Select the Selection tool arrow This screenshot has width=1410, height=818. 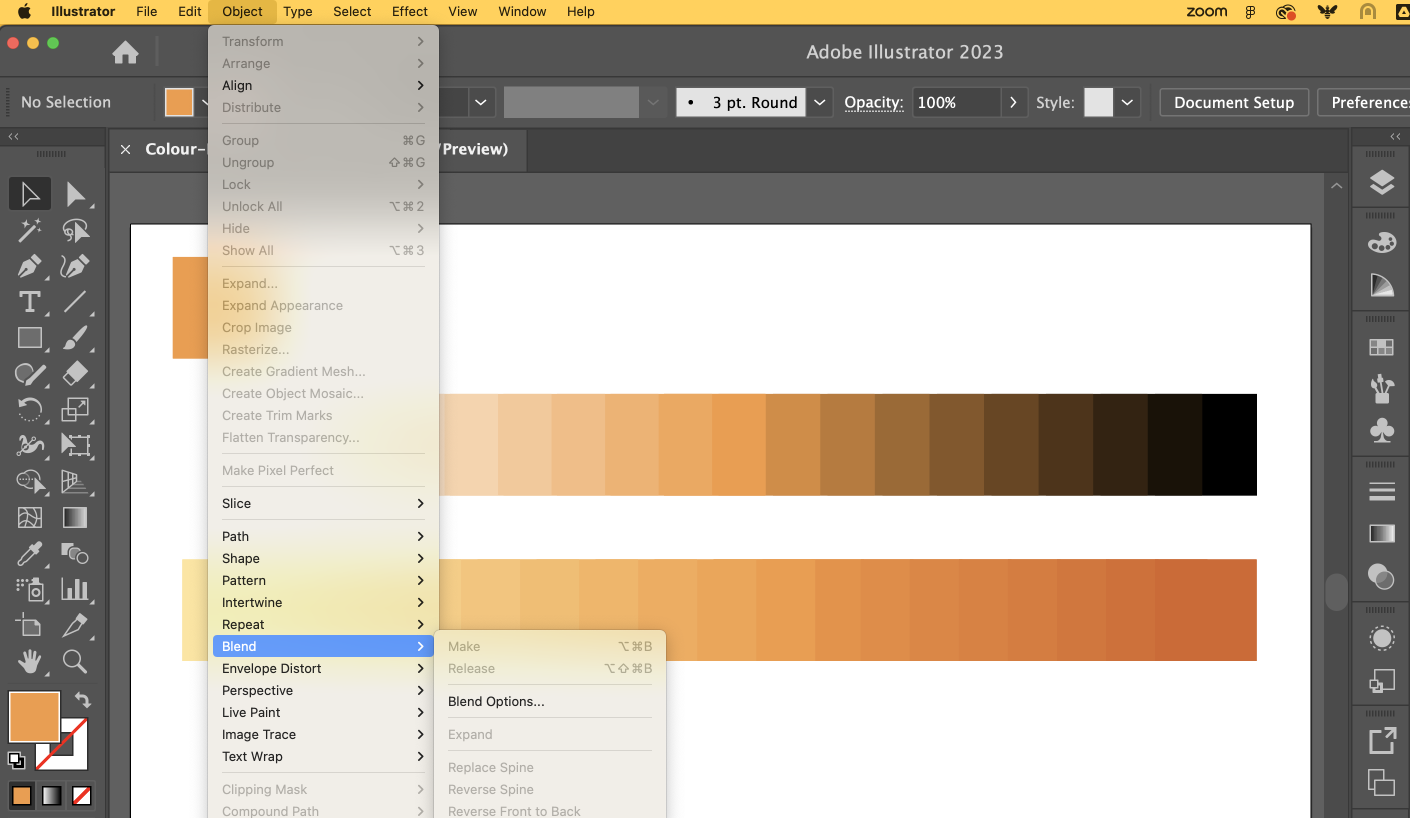[30, 194]
